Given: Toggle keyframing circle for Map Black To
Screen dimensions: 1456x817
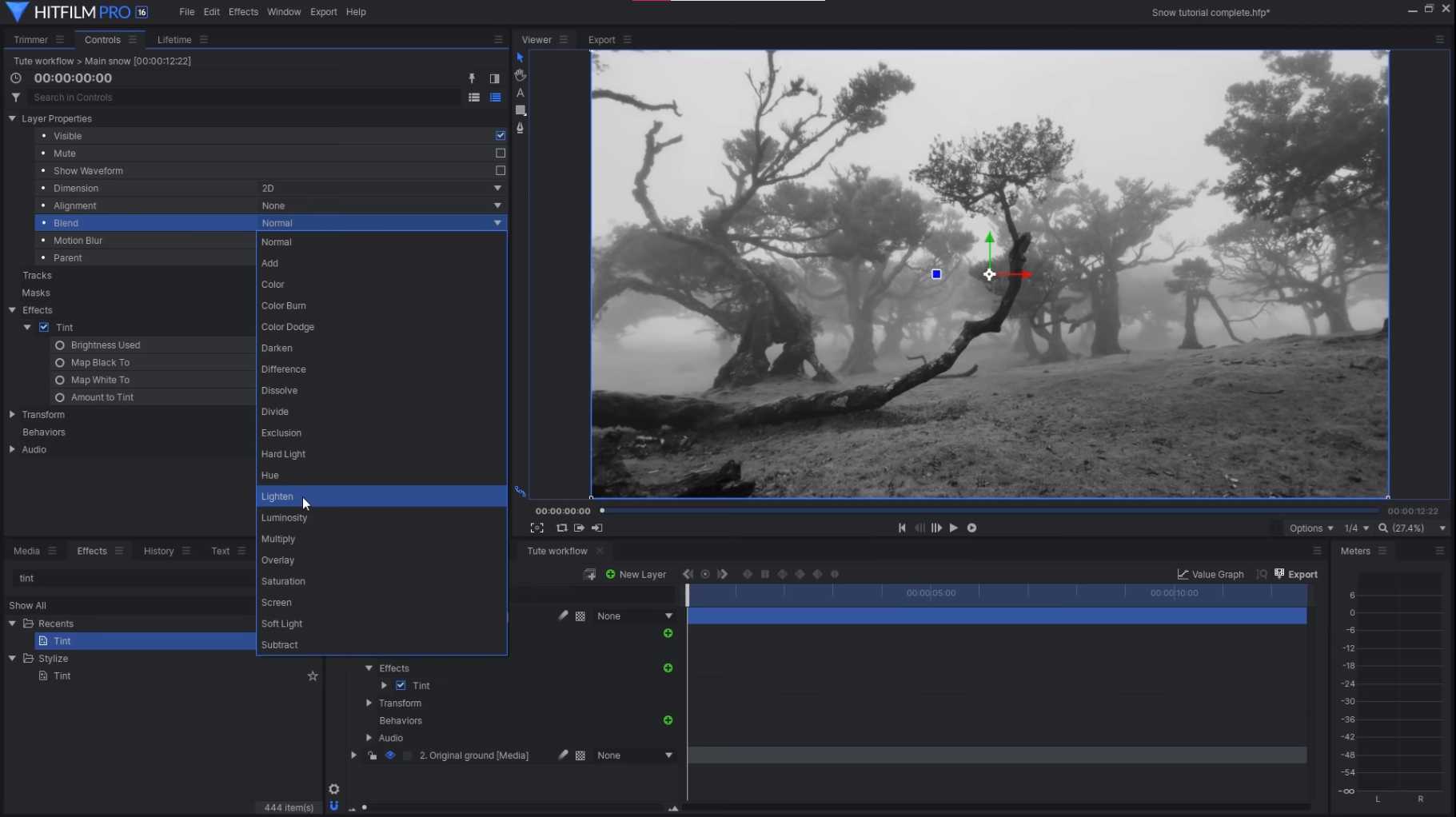Looking at the screenshot, I should (x=60, y=363).
